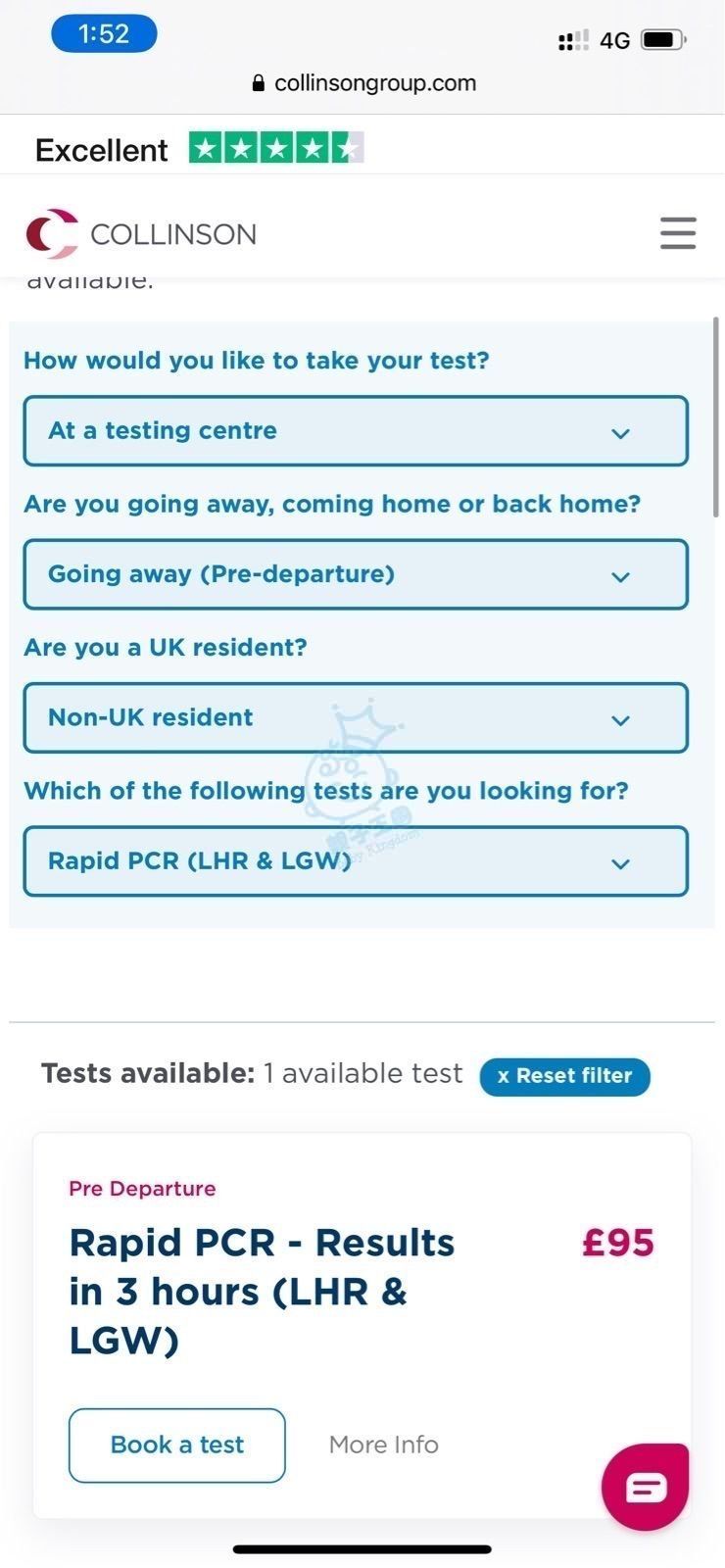Click the Collinson logo

[141, 233]
